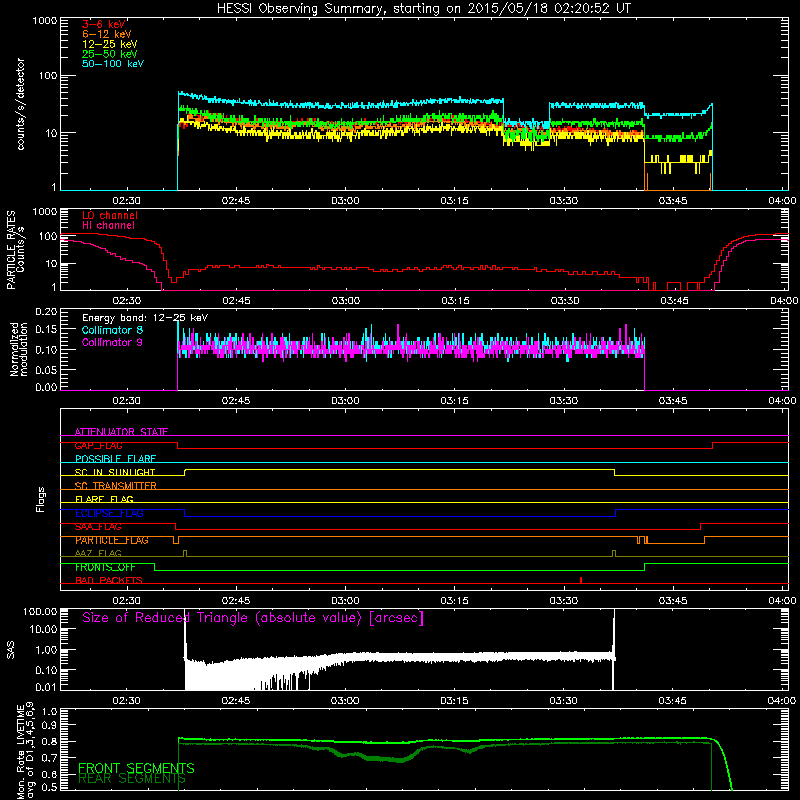Select the green FRONTS_OFF label
The height and width of the screenshot is (800, 800).
[x=105, y=567]
